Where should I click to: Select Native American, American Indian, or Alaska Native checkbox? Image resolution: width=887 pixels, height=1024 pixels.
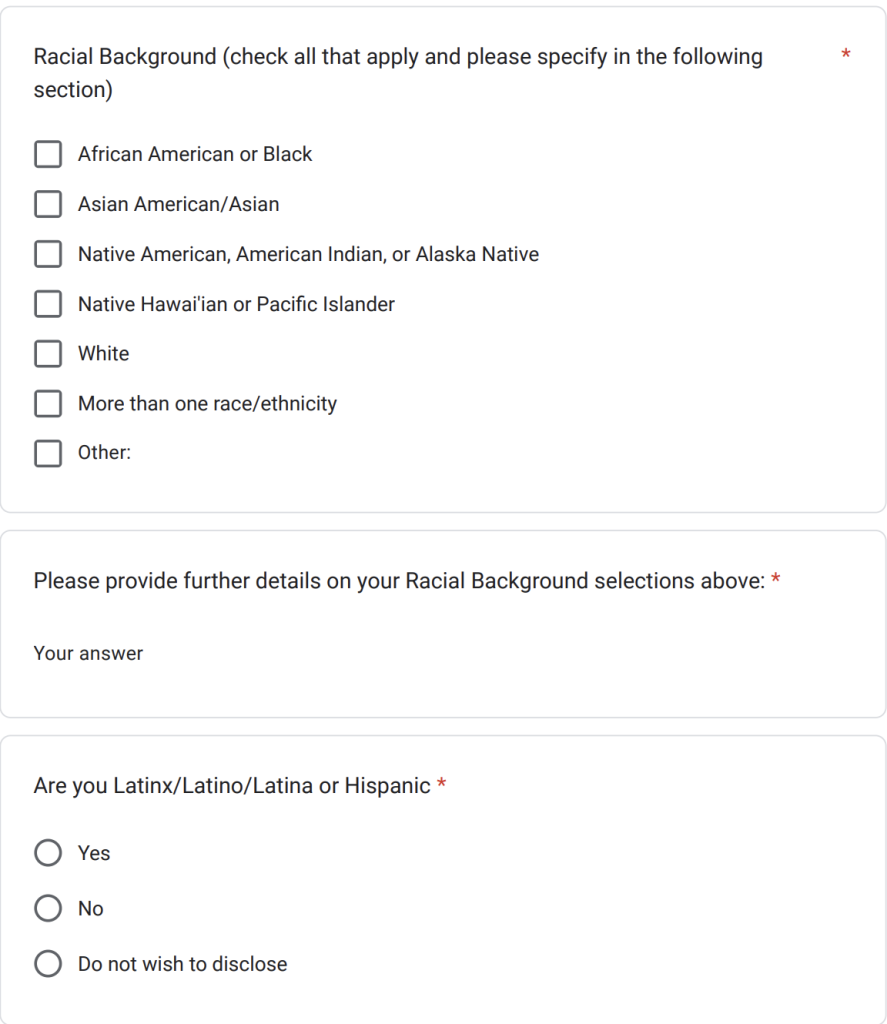tap(48, 254)
